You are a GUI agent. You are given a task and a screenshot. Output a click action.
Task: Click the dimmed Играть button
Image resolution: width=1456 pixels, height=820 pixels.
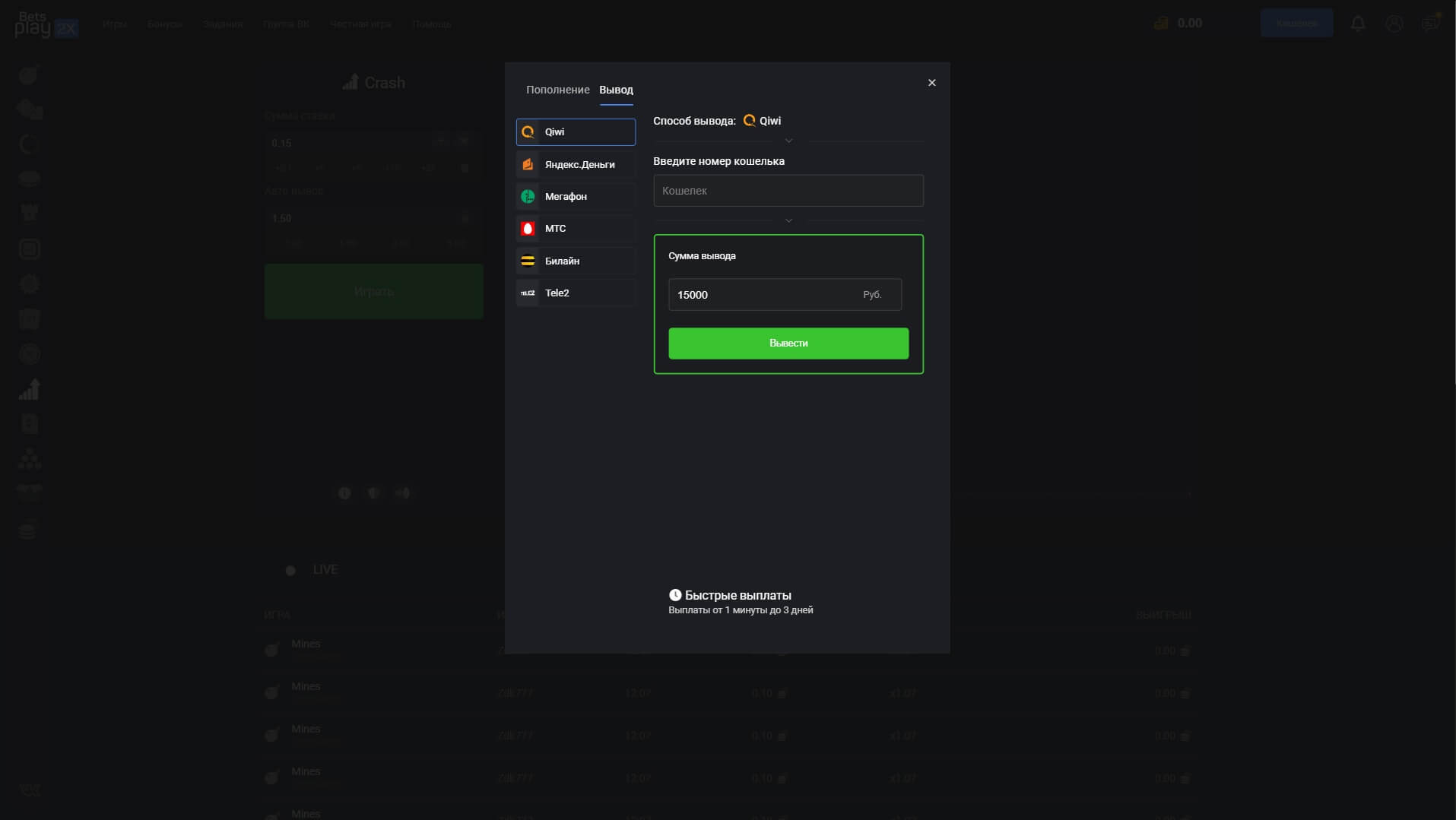(373, 292)
